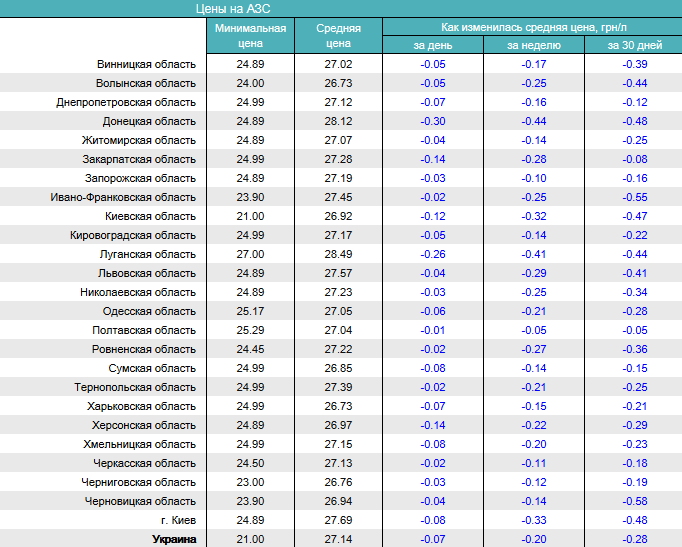Select the 'Украина' total row label
682x547 pixels.
click(173, 539)
